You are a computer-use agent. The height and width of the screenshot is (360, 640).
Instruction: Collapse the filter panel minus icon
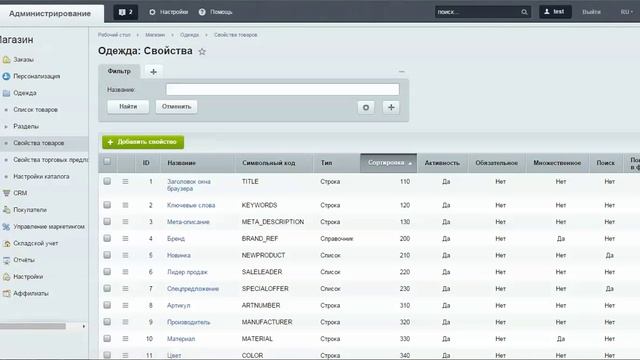401,71
